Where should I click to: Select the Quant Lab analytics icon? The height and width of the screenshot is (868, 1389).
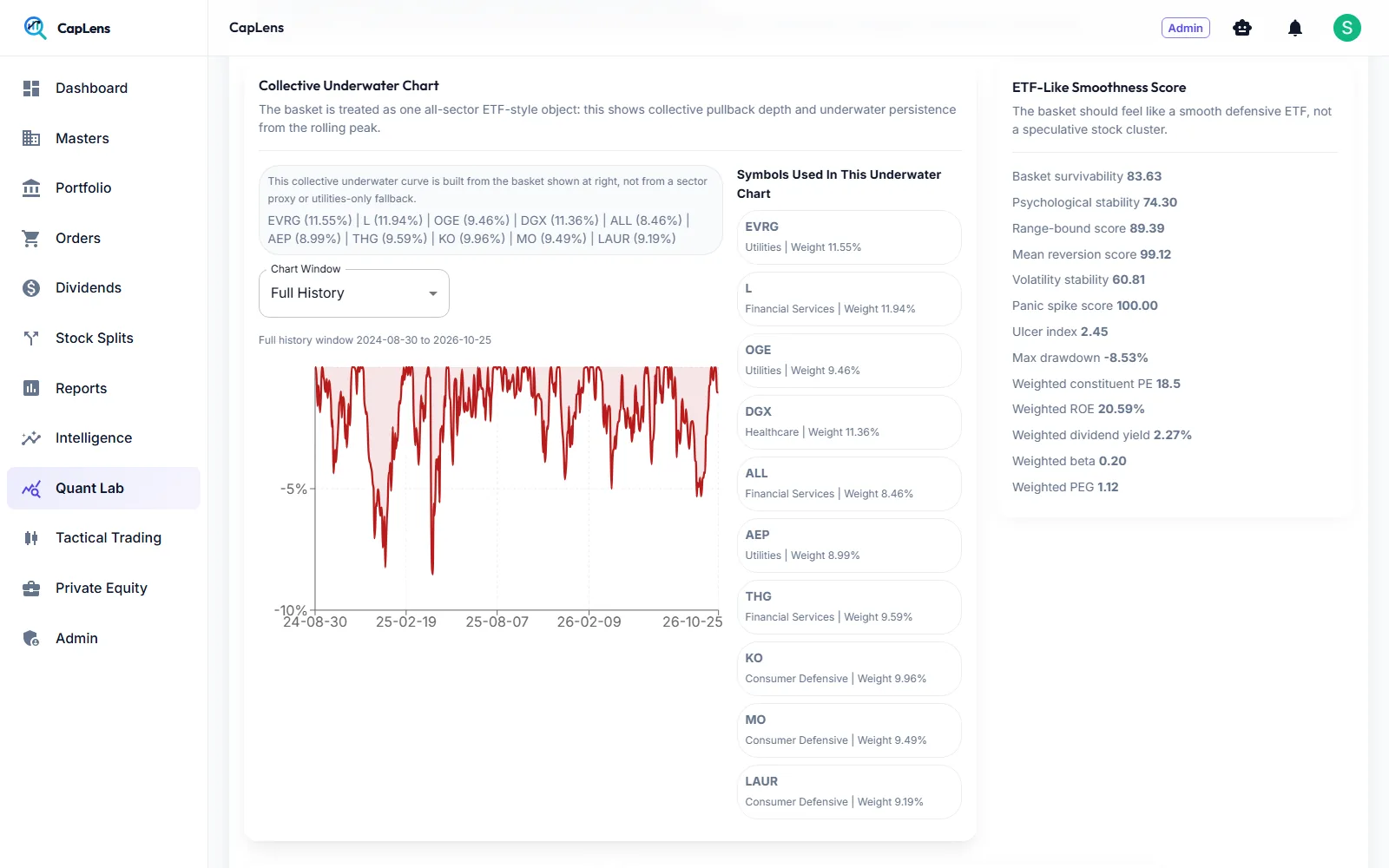click(x=31, y=489)
